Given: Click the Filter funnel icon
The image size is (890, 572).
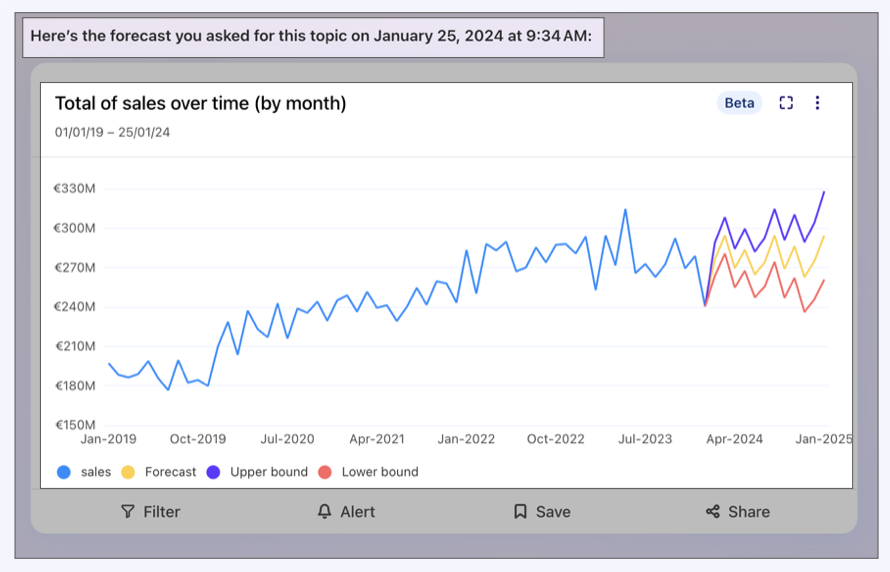Looking at the screenshot, I should coord(127,512).
